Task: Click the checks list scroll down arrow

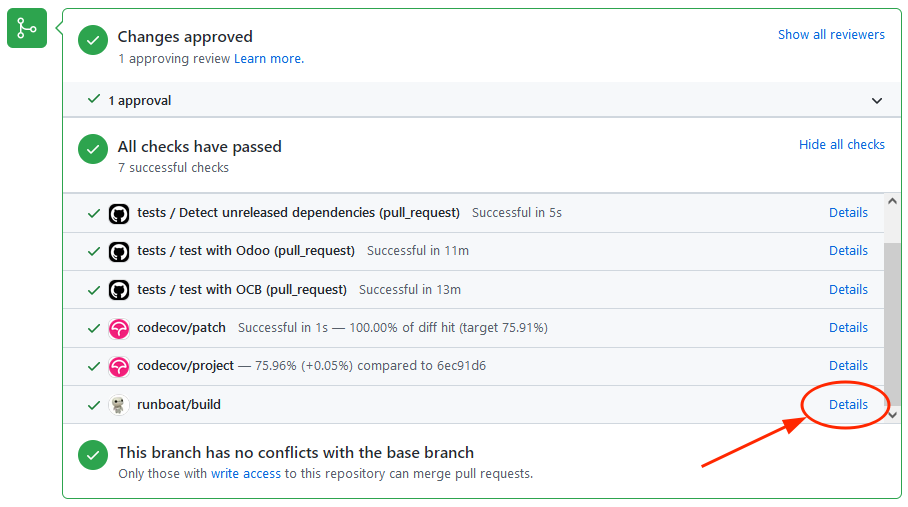Action: (892, 415)
